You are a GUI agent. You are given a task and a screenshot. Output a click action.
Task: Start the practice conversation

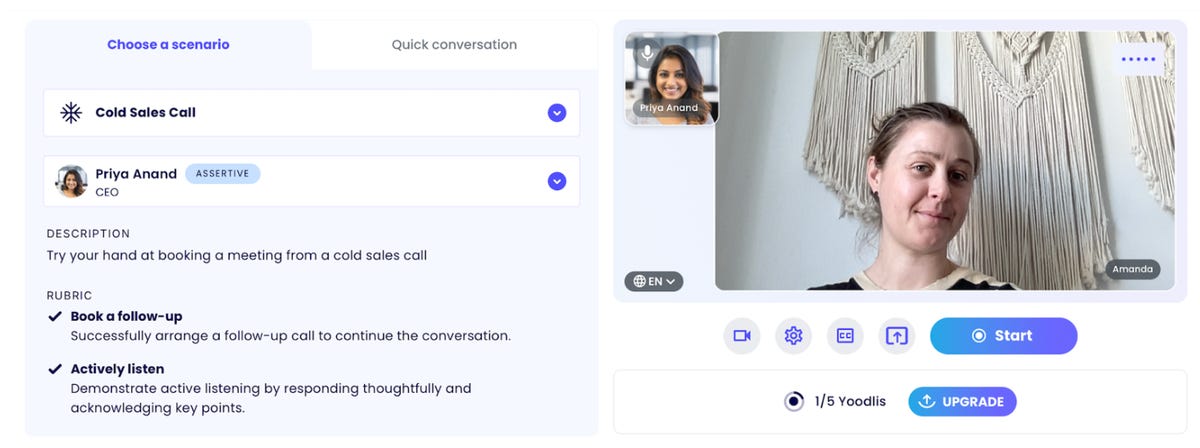pyautogui.click(x=1003, y=336)
